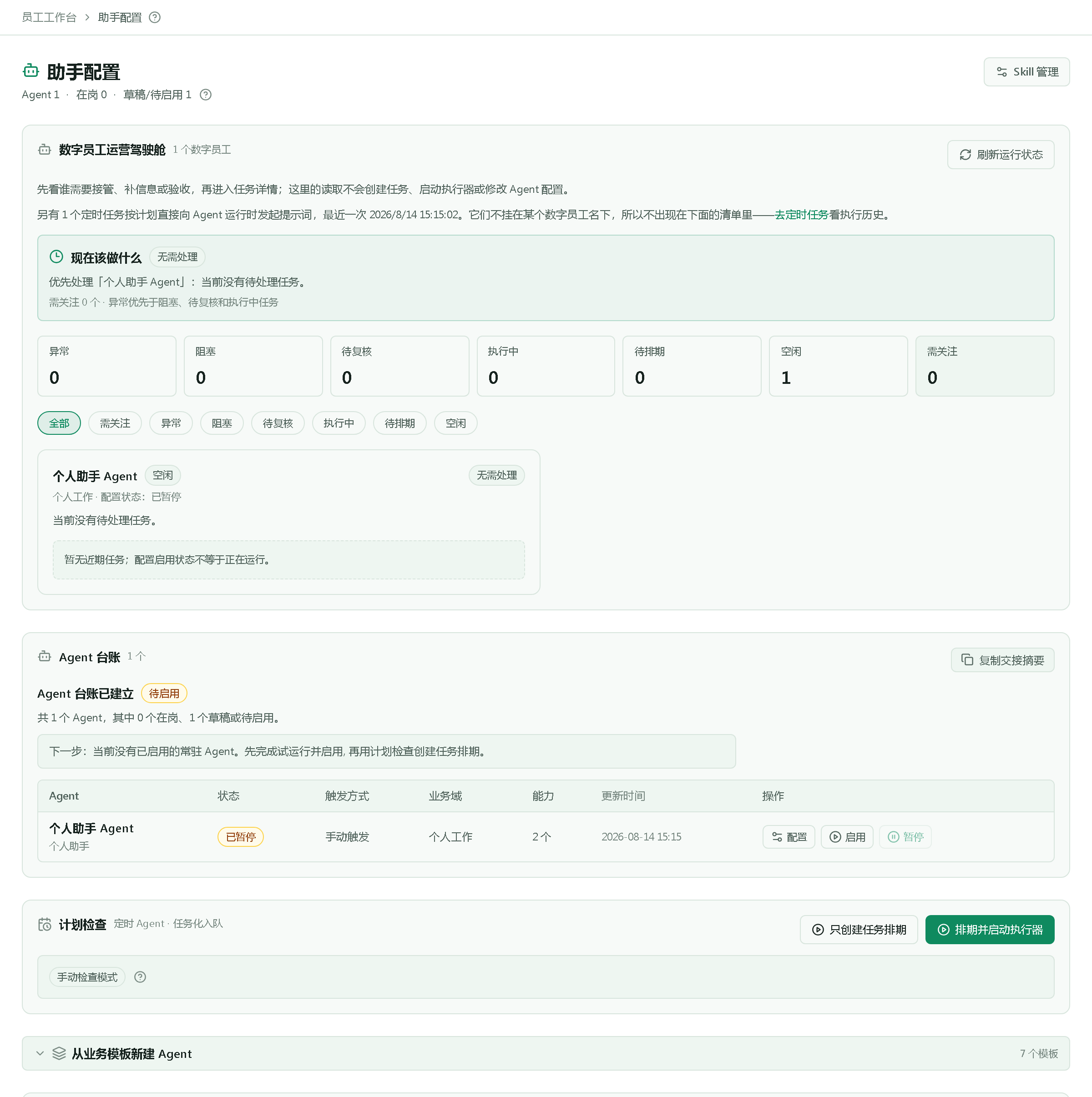Click 启用 for 个人助手 Agent
The height and width of the screenshot is (1097, 1092).
point(847,837)
